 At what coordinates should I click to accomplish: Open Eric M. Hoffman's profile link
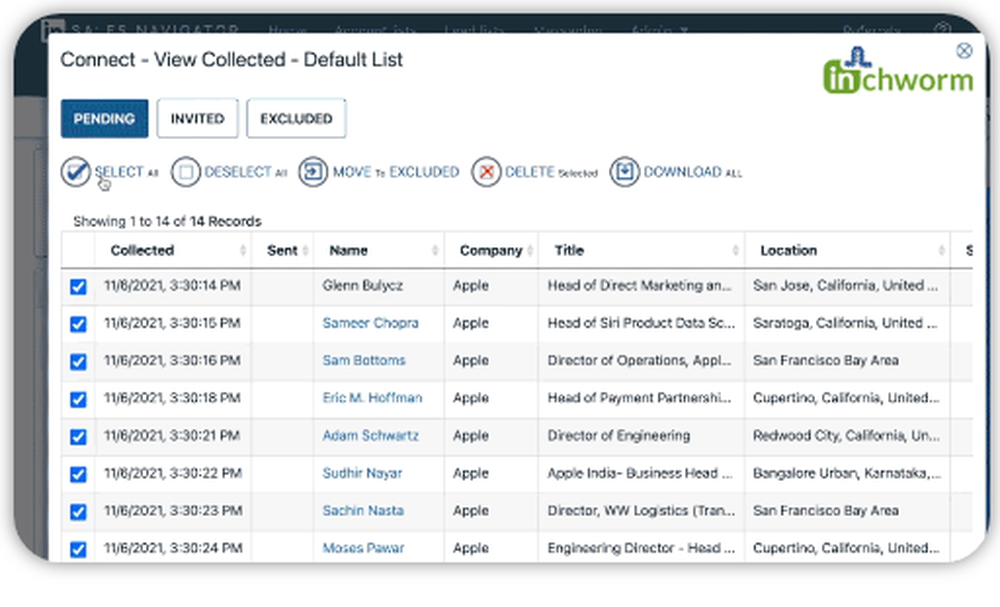pyautogui.click(x=372, y=398)
